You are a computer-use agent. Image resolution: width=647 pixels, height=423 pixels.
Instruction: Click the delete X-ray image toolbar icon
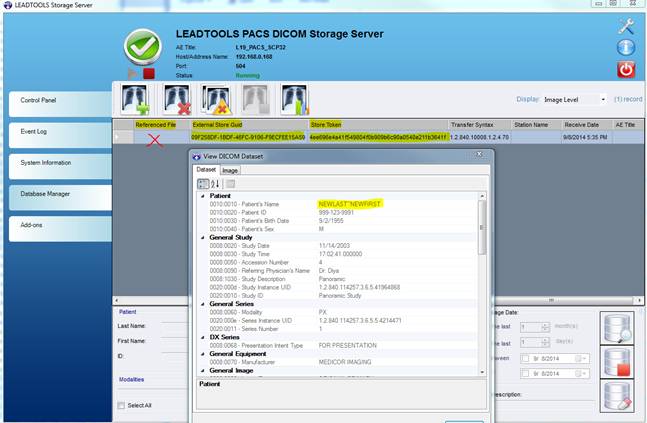tap(177, 99)
